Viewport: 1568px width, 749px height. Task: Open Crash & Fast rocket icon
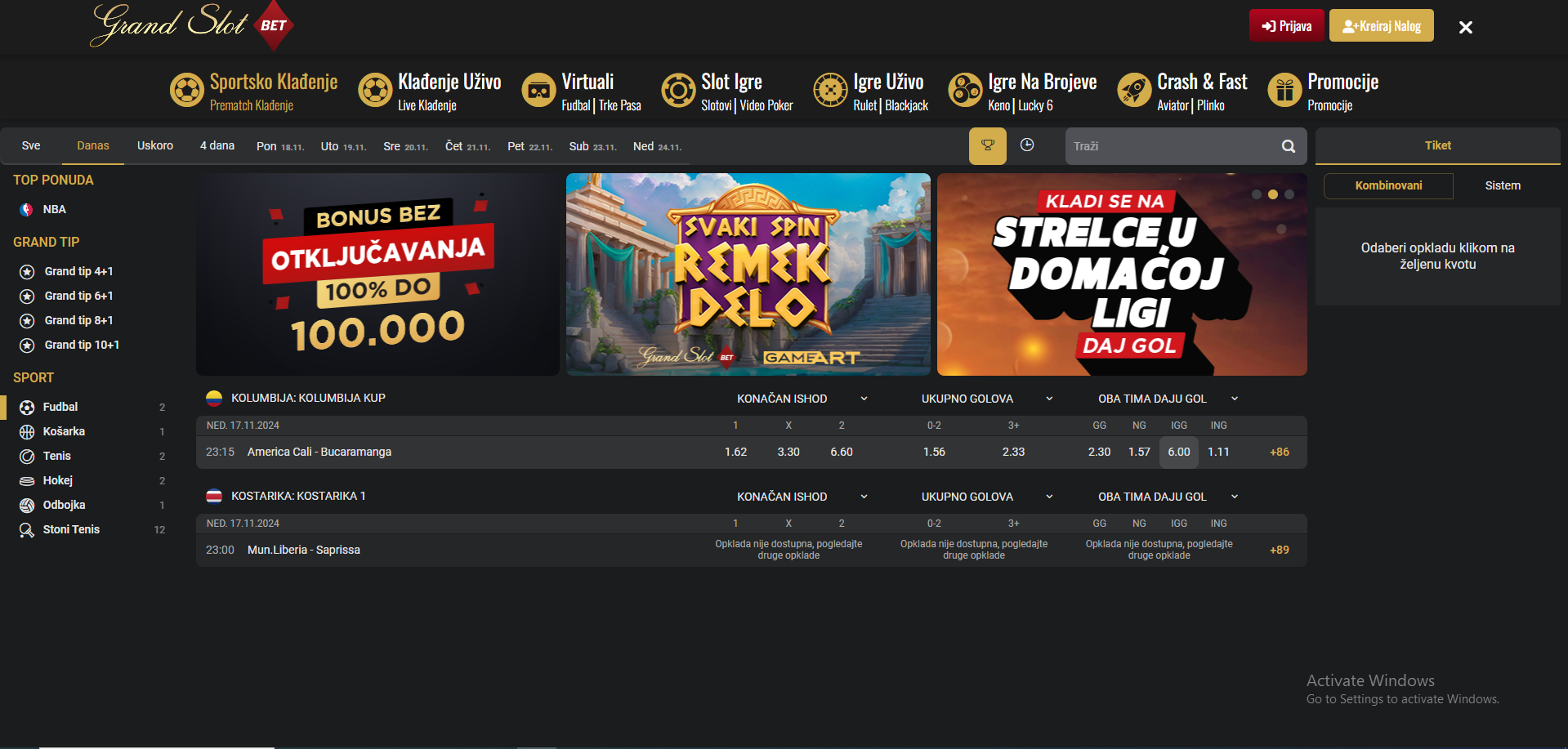(x=1134, y=90)
